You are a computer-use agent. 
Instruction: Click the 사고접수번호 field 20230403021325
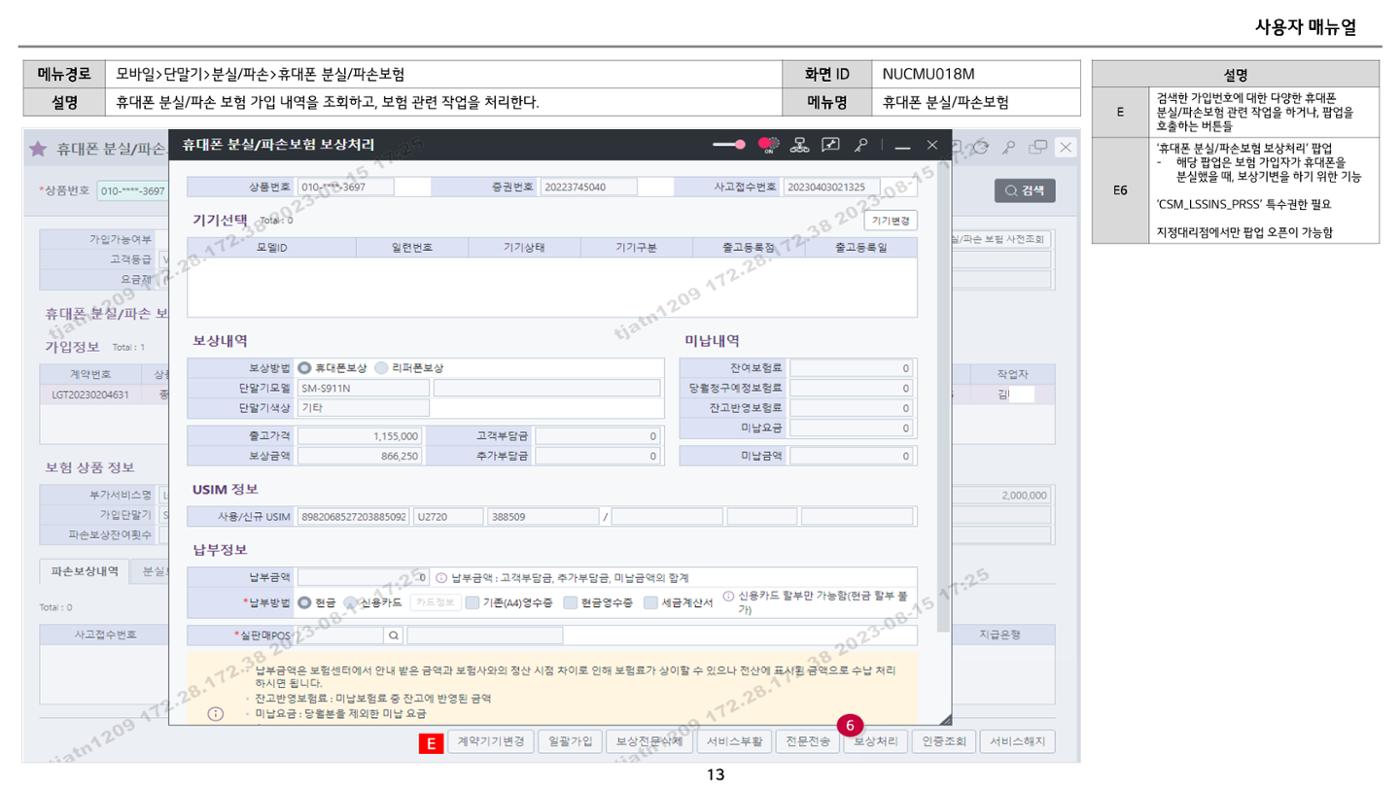(832, 187)
